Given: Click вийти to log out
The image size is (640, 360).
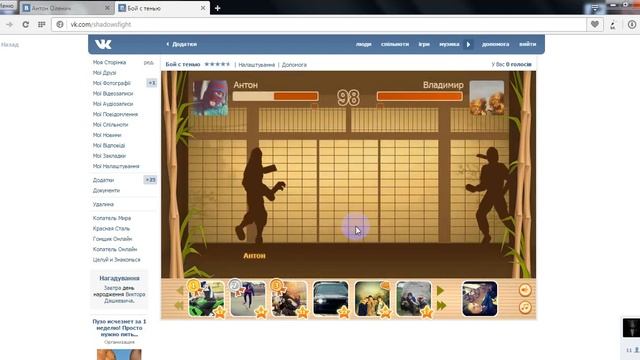Looking at the screenshot, I should [527, 44].
